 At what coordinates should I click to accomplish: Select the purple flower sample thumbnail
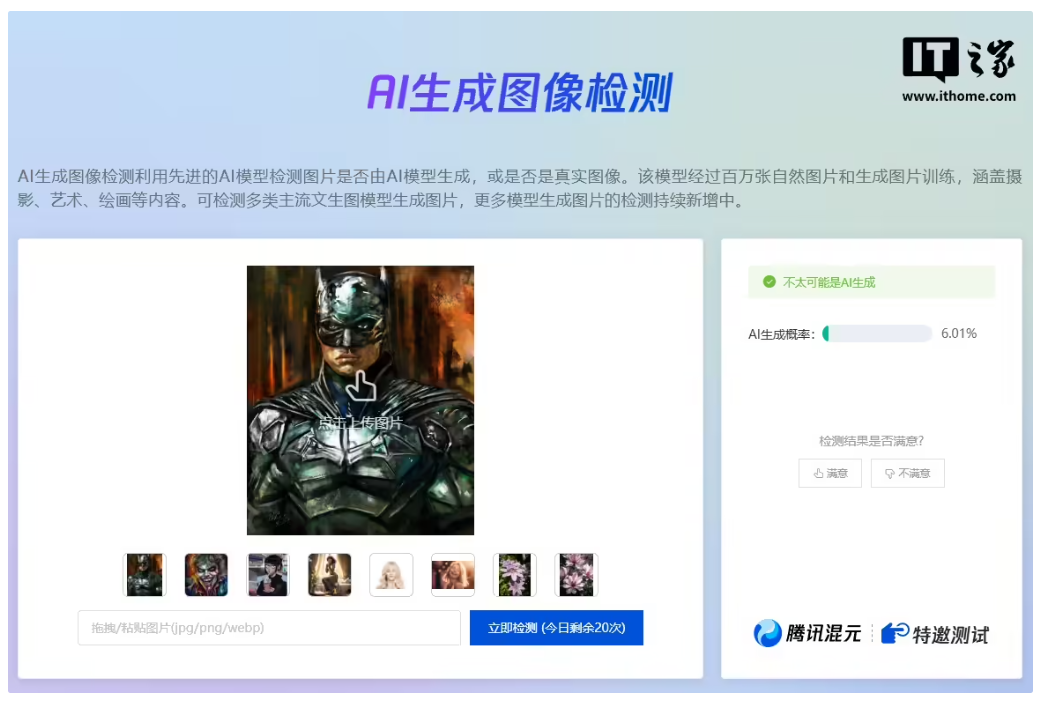pyautogui.click(x=514, y=574)
